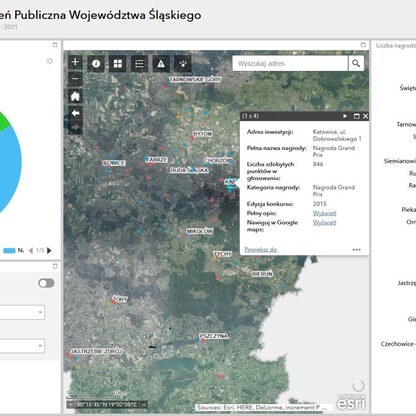Open the filter widget in map toolbar
This screenshot has width=416, height=416.
tap(183, 64)
